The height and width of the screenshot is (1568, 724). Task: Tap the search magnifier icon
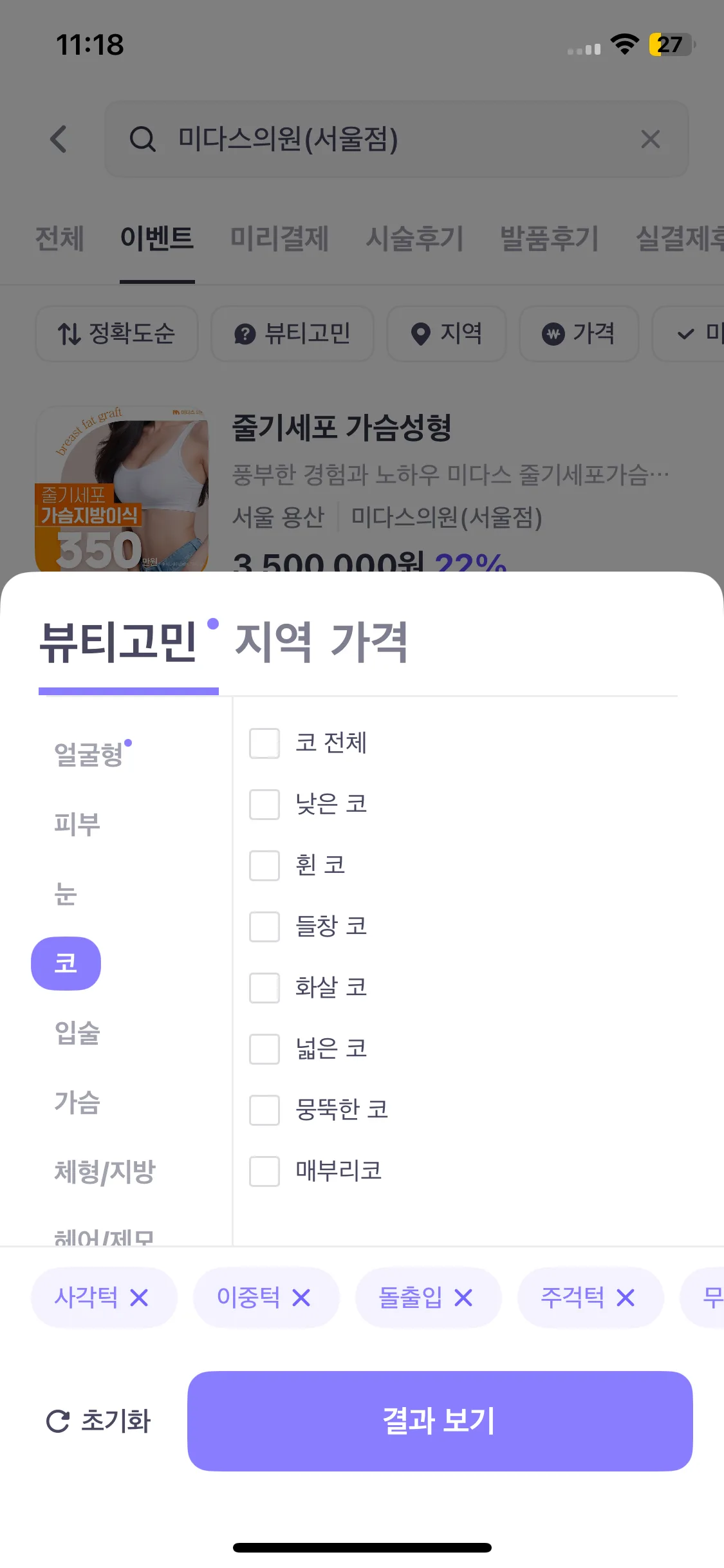(x=142, y=139)
